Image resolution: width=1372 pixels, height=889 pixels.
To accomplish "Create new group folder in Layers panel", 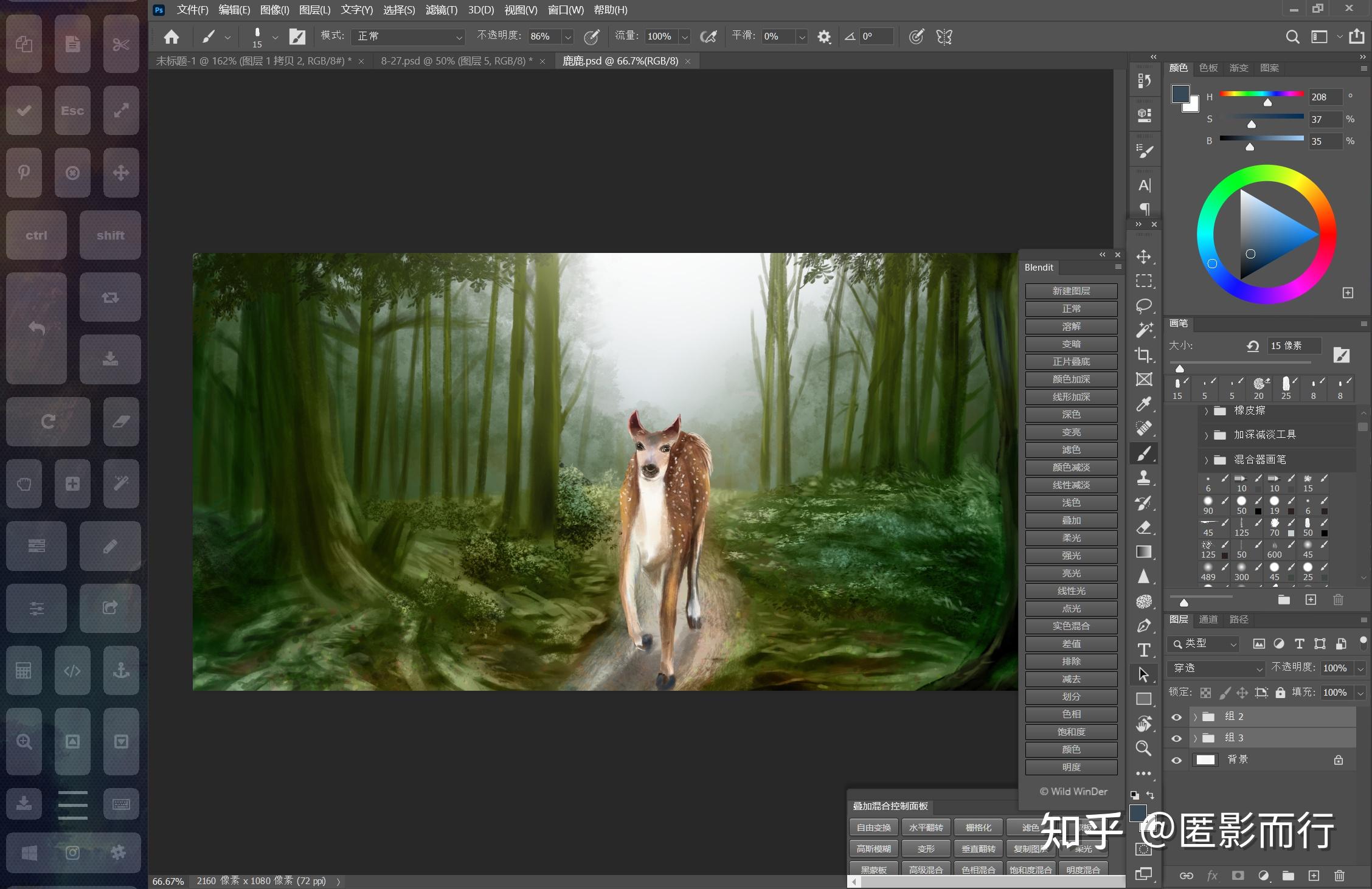I will click(1288, 876).
